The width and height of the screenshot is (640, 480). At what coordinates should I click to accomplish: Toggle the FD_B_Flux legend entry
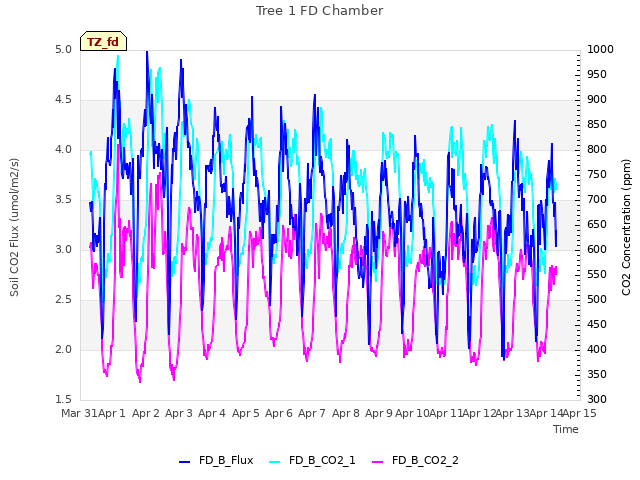tap(216, 460)
